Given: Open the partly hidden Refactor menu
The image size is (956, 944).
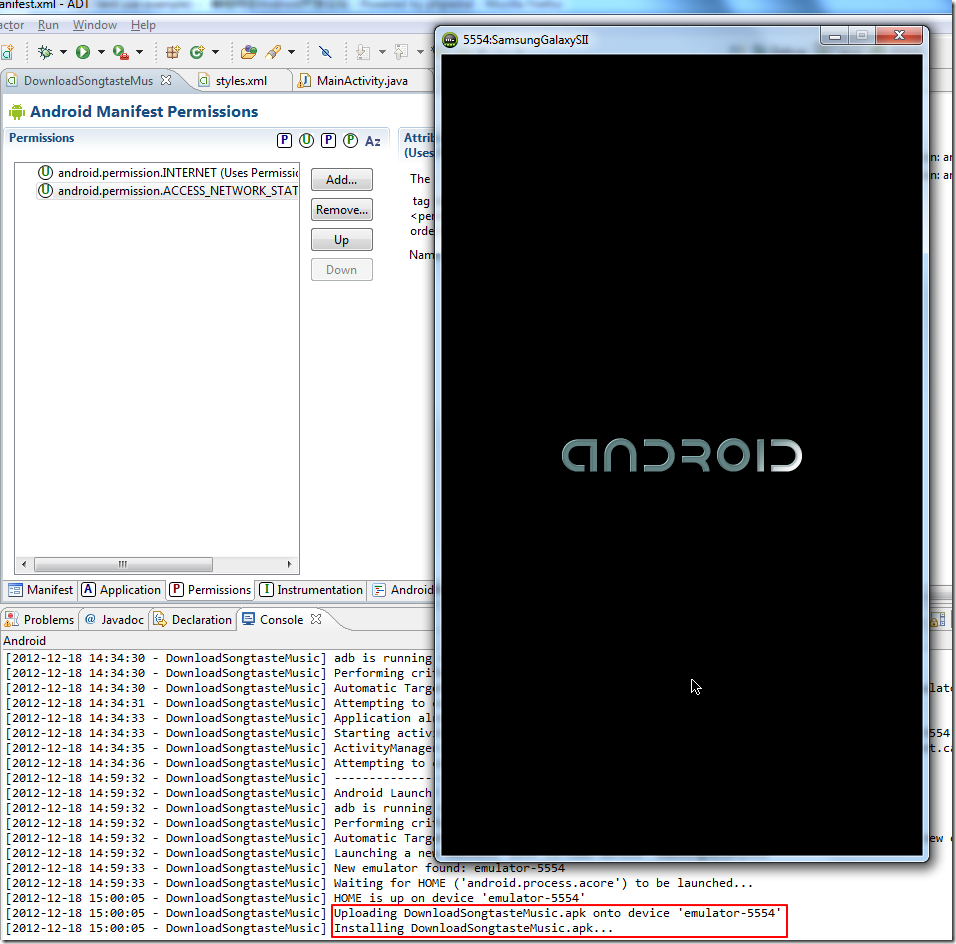Looking at the screenshot, I should [x=12, y=25].
